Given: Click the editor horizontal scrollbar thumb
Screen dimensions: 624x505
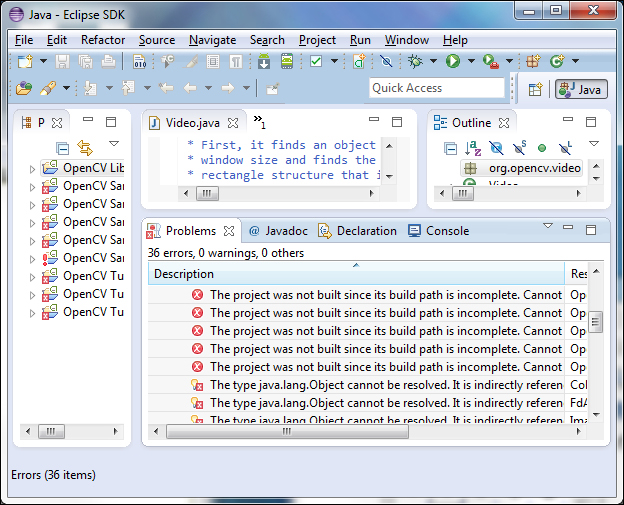Looking at the screenshot, I should pos(207,194).
